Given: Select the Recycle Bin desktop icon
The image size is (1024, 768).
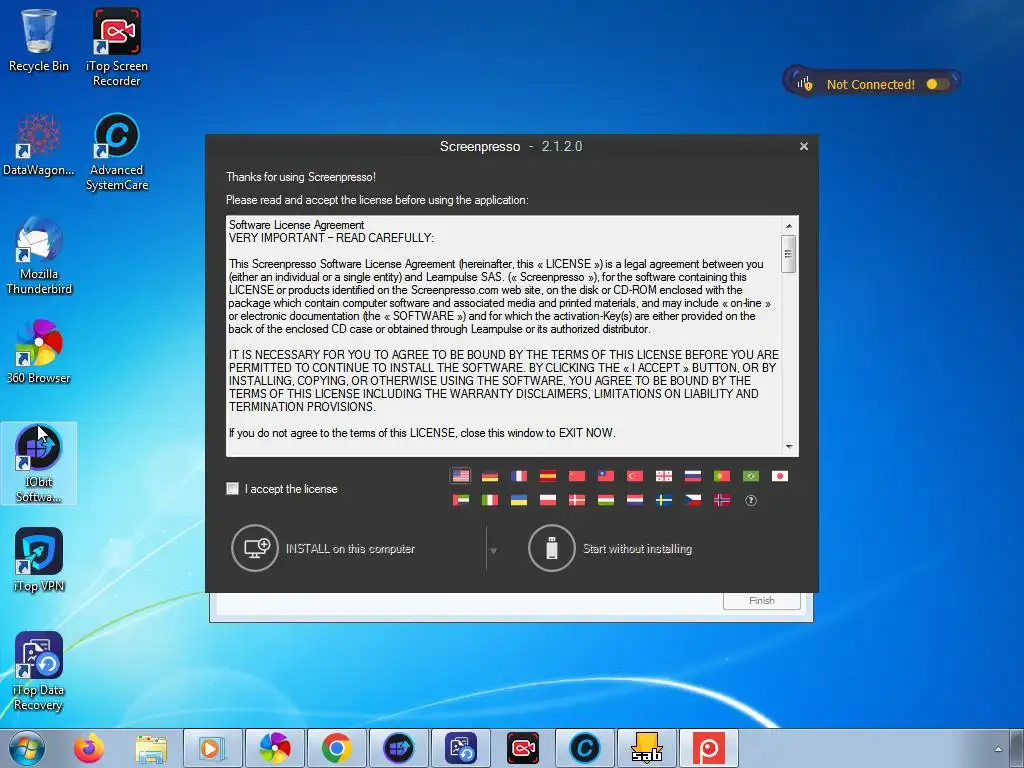Looking at the screenshot, I should pyautogui.click(x=39, y=40).
